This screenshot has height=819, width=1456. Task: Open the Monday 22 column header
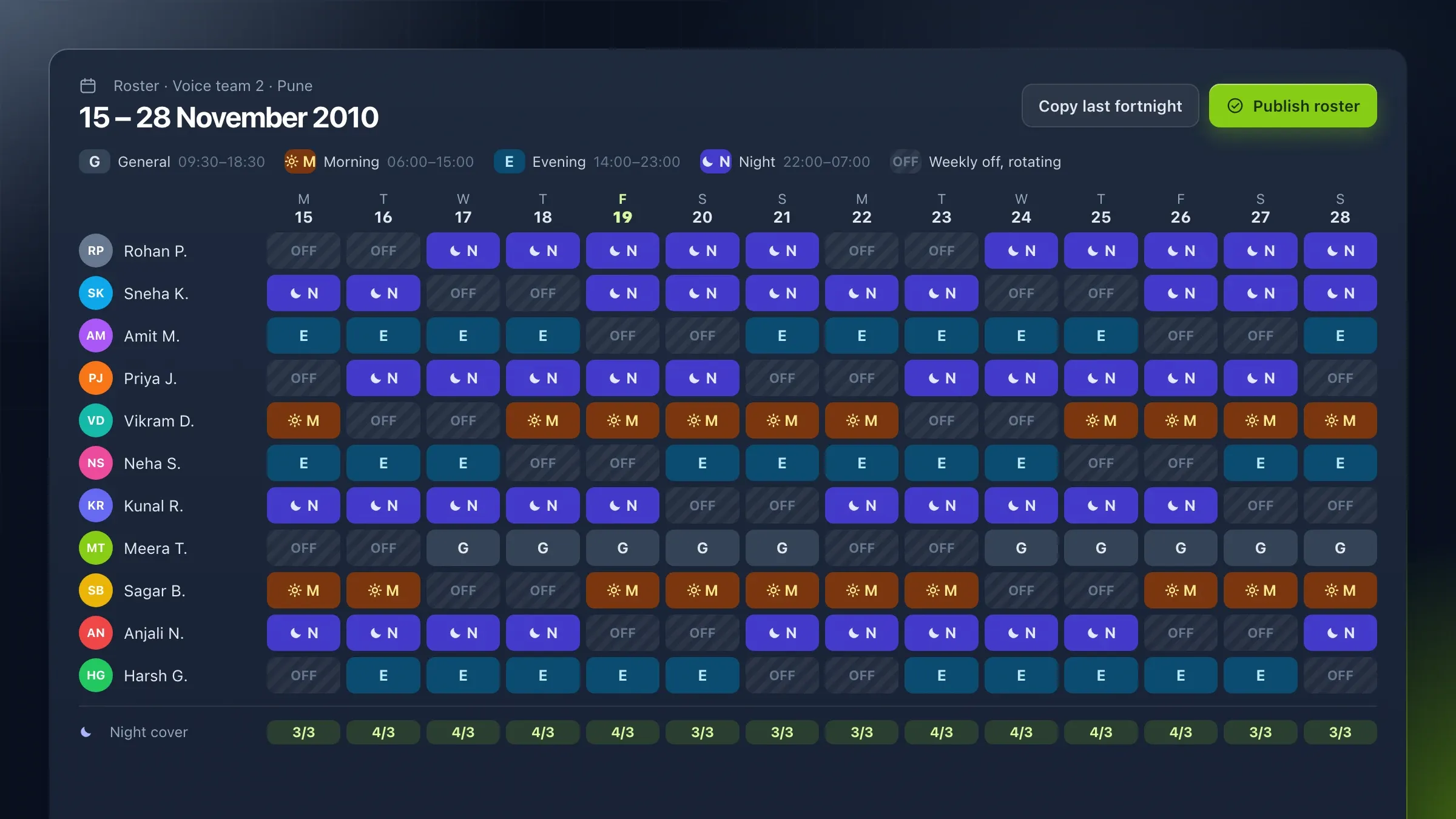tap(861, 209)
